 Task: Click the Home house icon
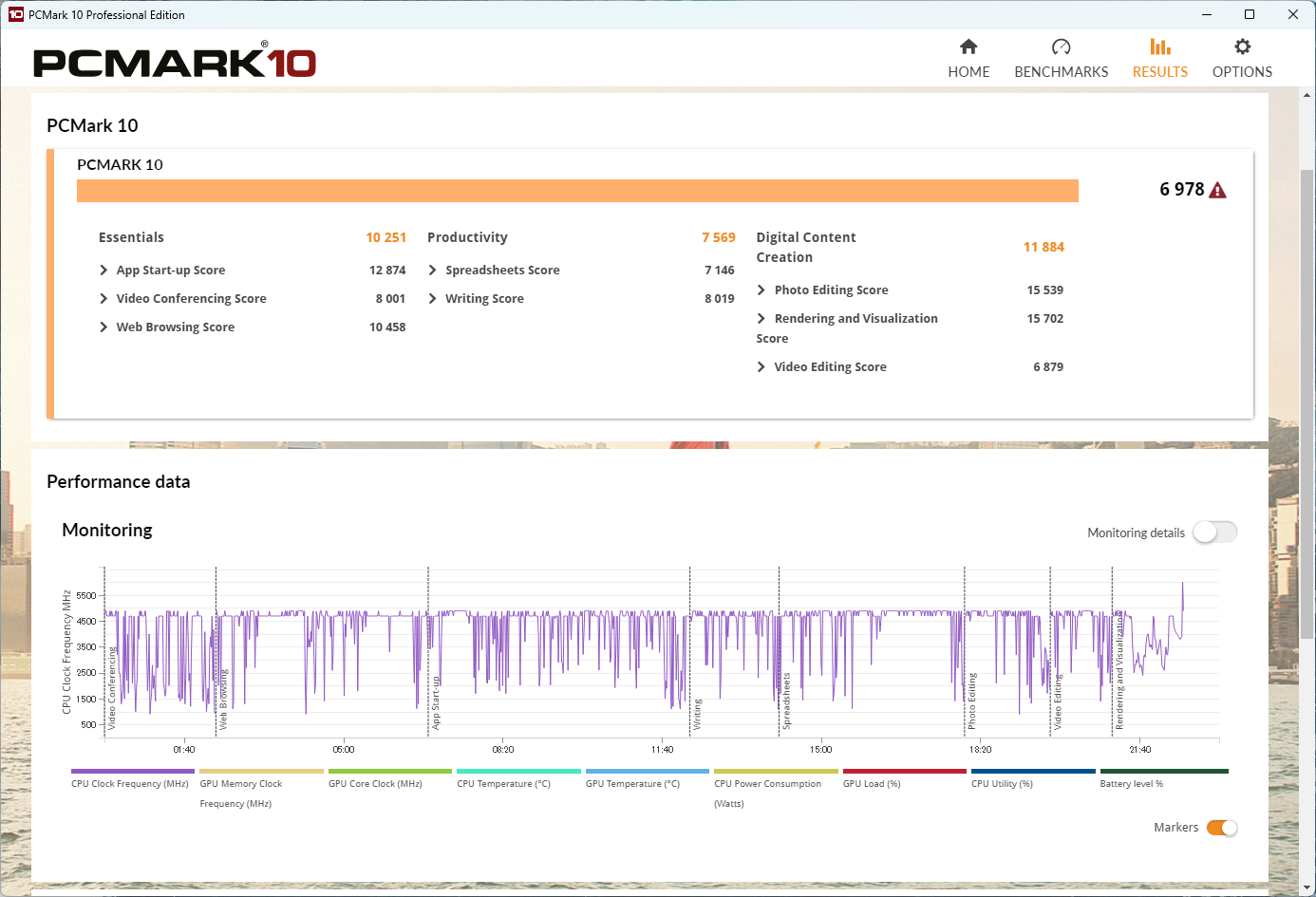coord(968,47)
